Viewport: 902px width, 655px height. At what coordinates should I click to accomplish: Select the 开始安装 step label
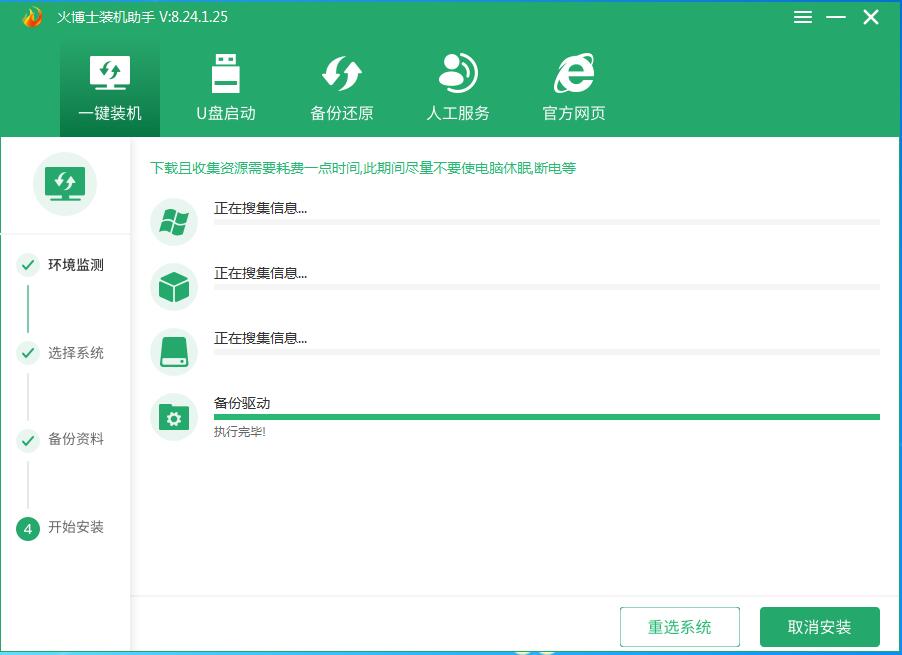(x=76, y=527)
